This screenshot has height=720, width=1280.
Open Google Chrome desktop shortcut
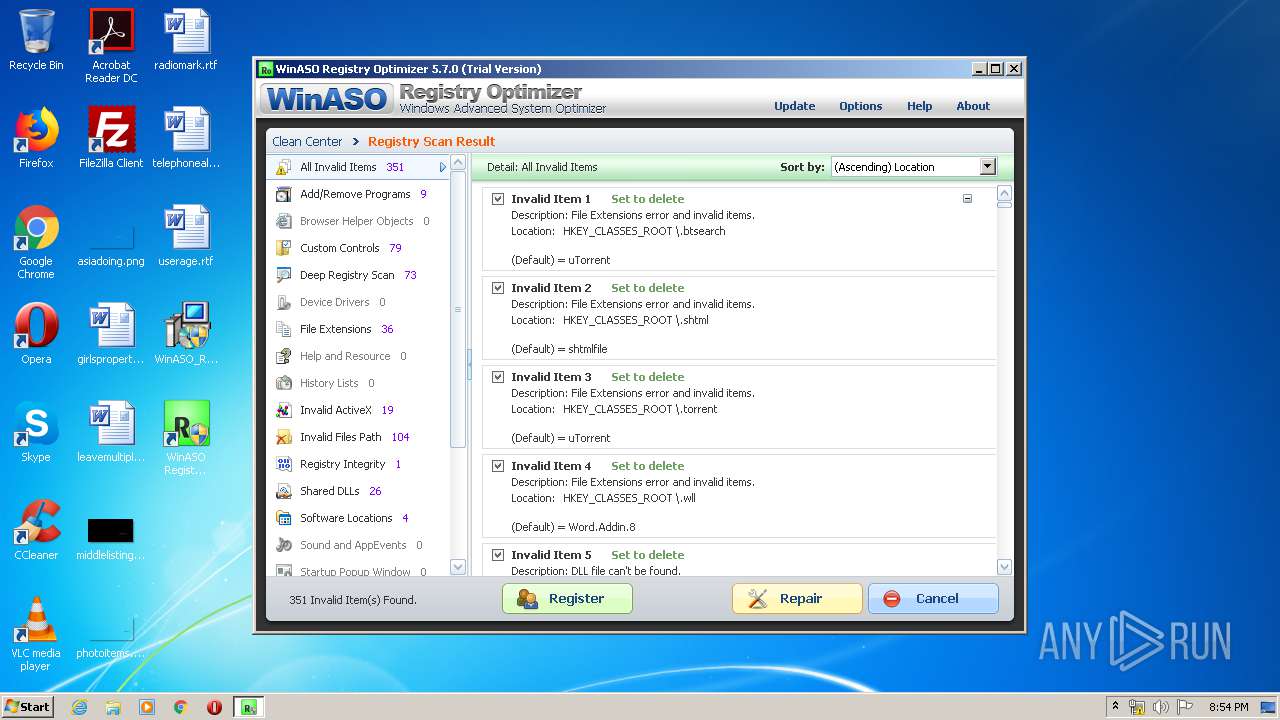(x=36, y=242)
